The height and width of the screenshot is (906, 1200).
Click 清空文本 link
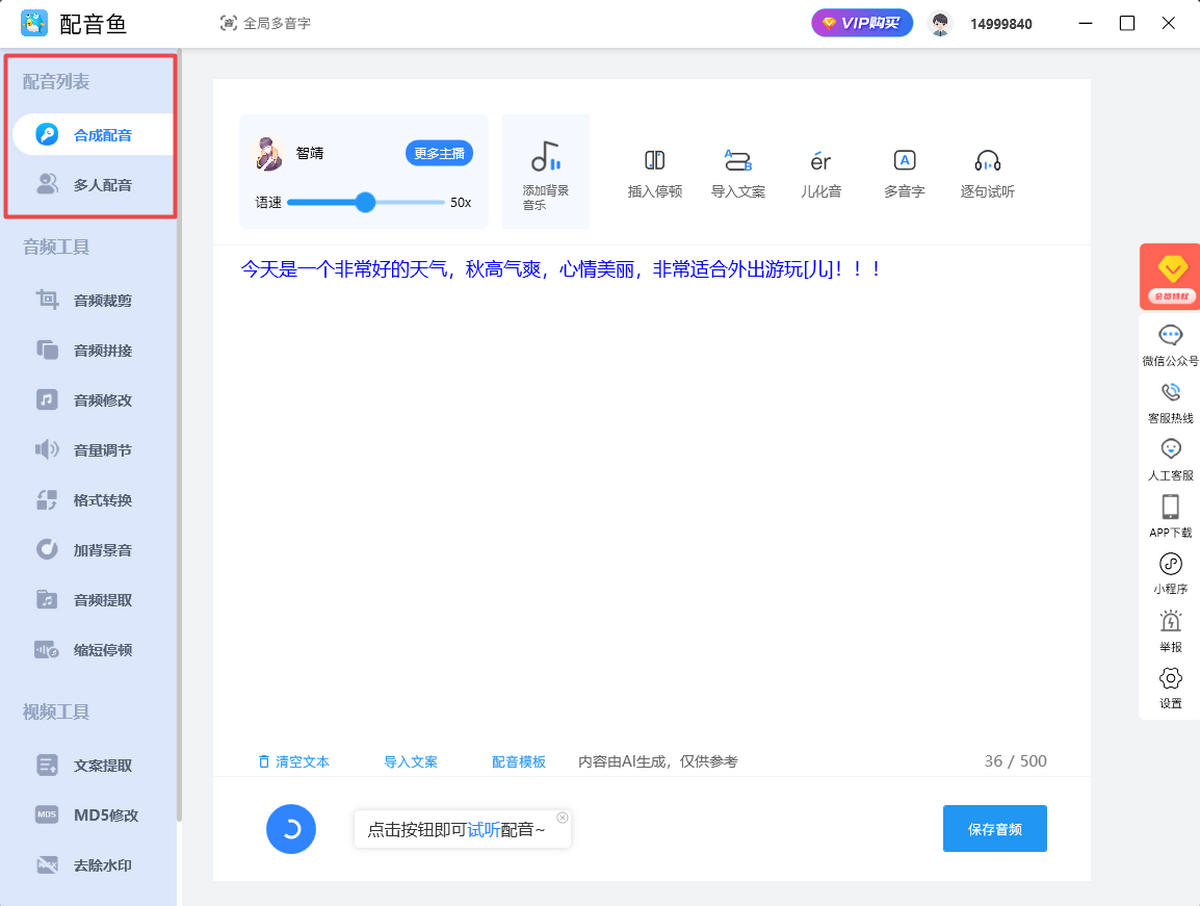tap(294, 762)
